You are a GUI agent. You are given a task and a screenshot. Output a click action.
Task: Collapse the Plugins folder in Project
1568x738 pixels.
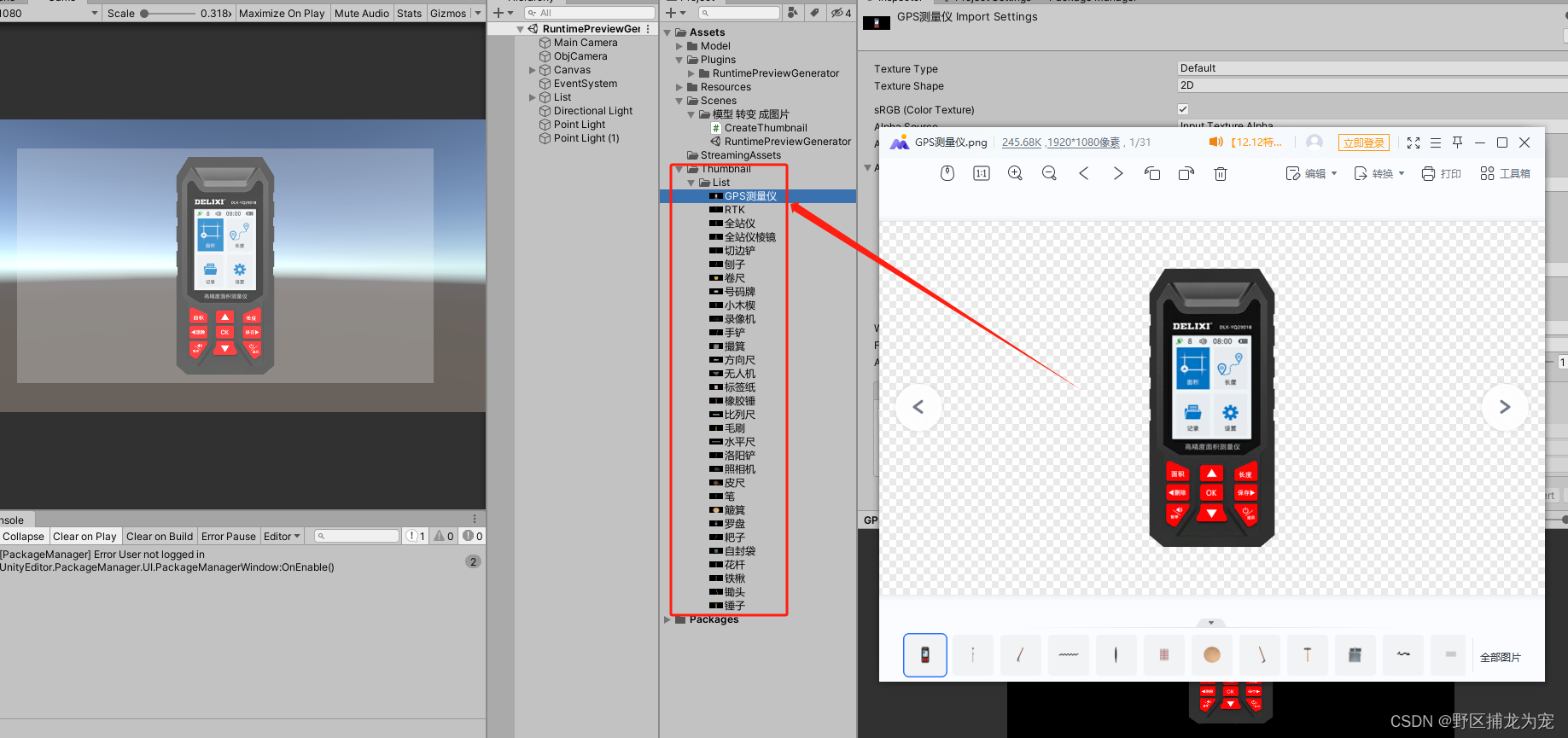679,60
